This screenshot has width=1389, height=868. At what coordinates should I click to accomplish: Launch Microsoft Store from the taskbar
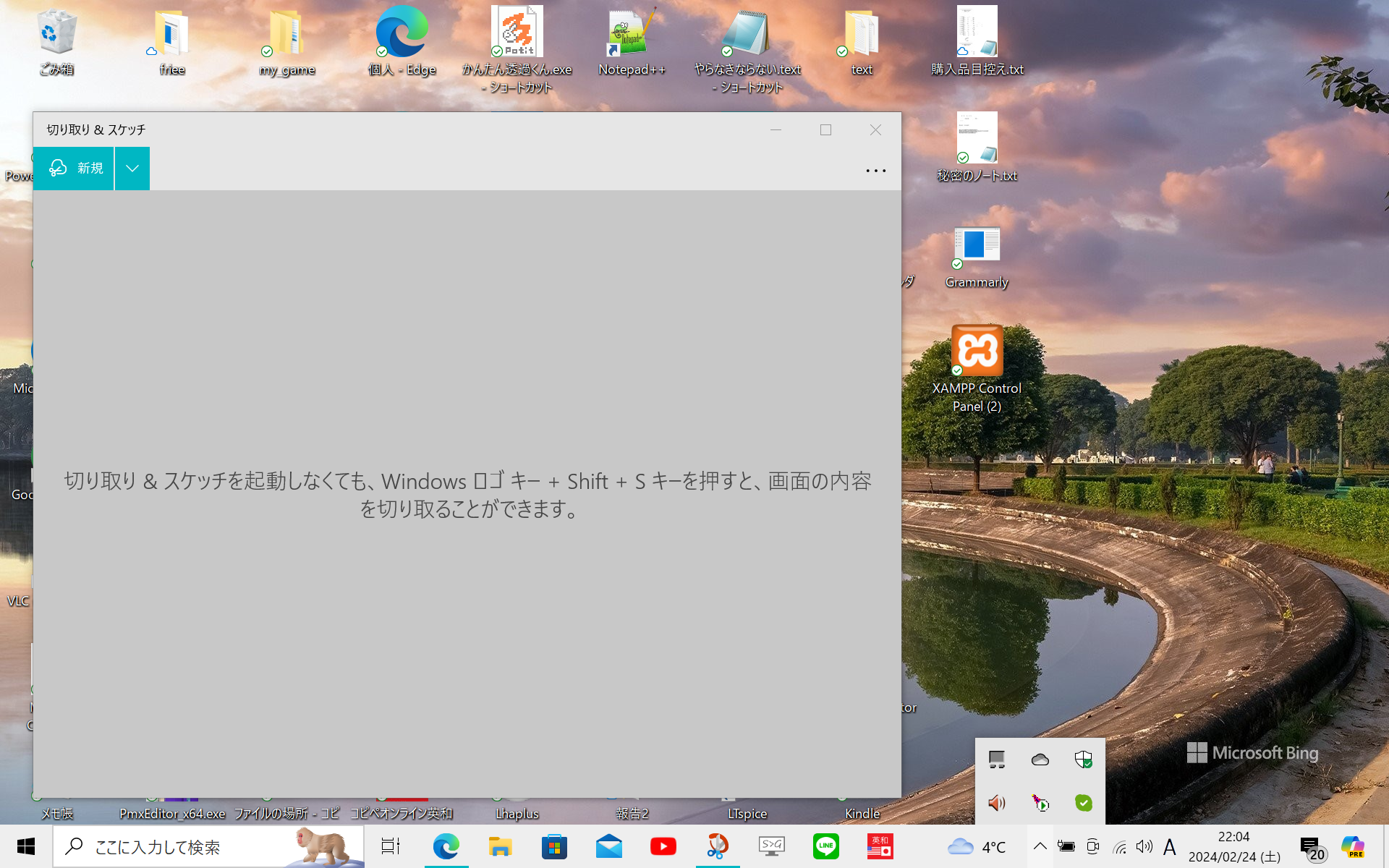[554, 846]
